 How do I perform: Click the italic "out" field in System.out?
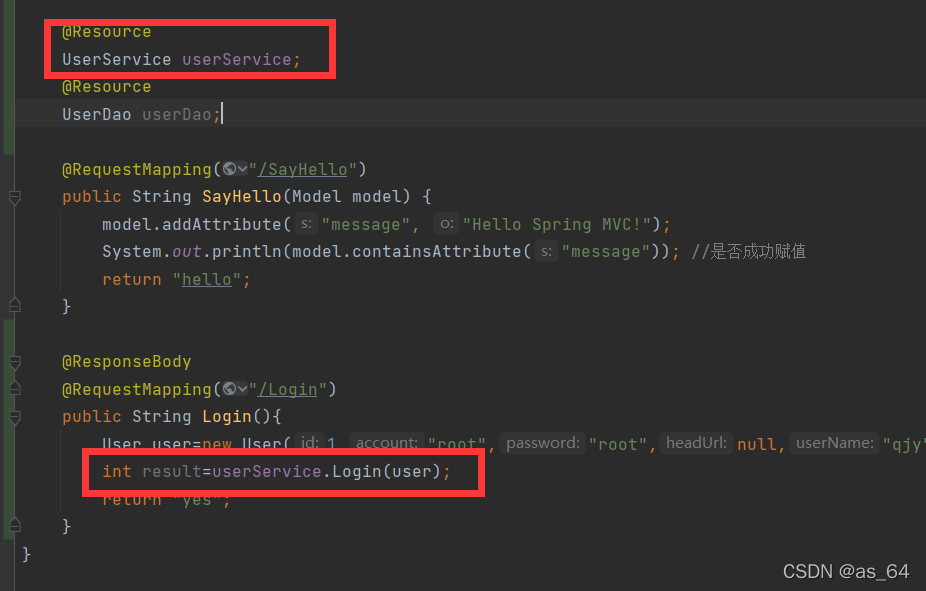coord(187,252)
